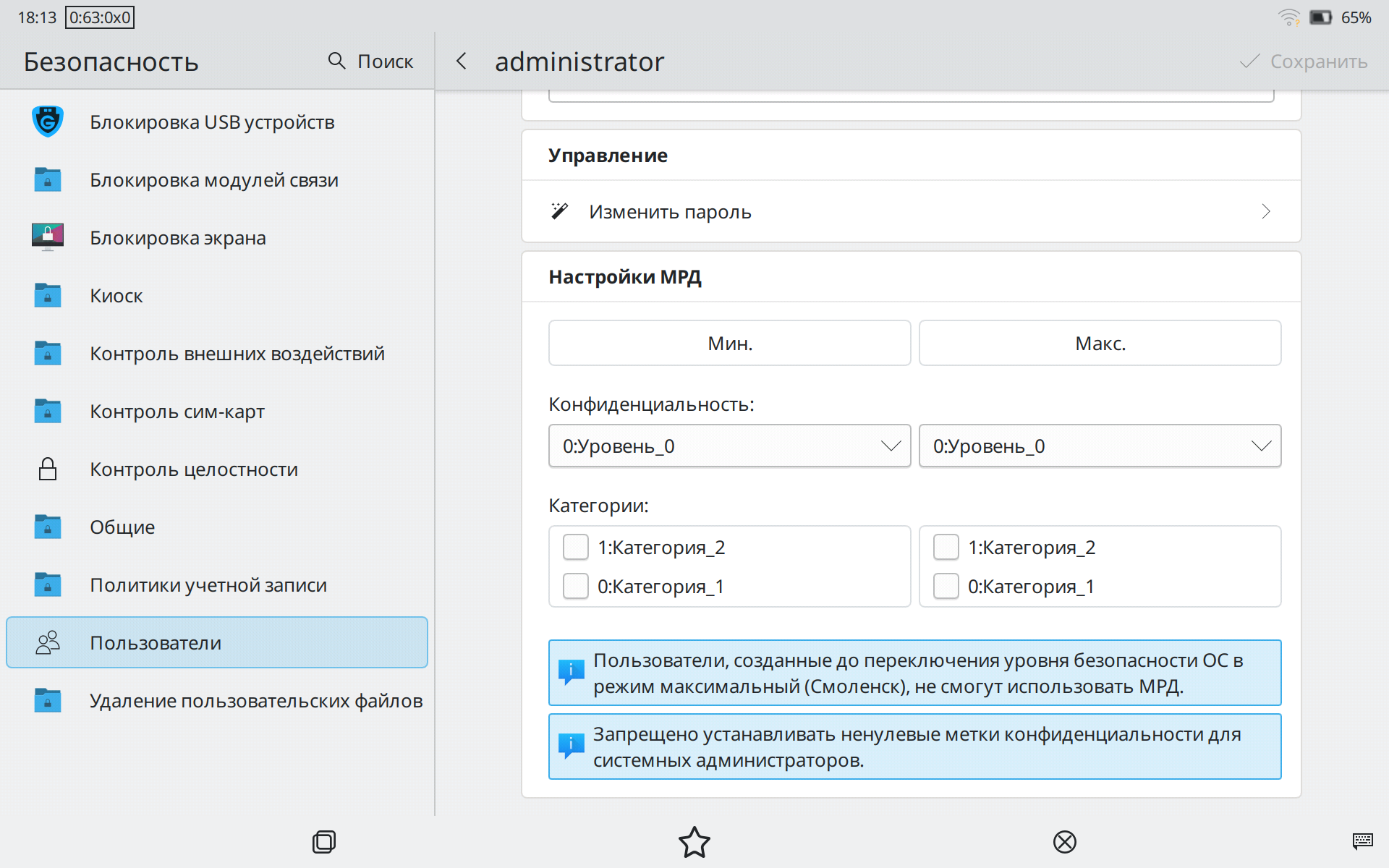Open minimum confidentiality level dropdown
Viewport: 1389px width, 868px height.
coord(729,446)
